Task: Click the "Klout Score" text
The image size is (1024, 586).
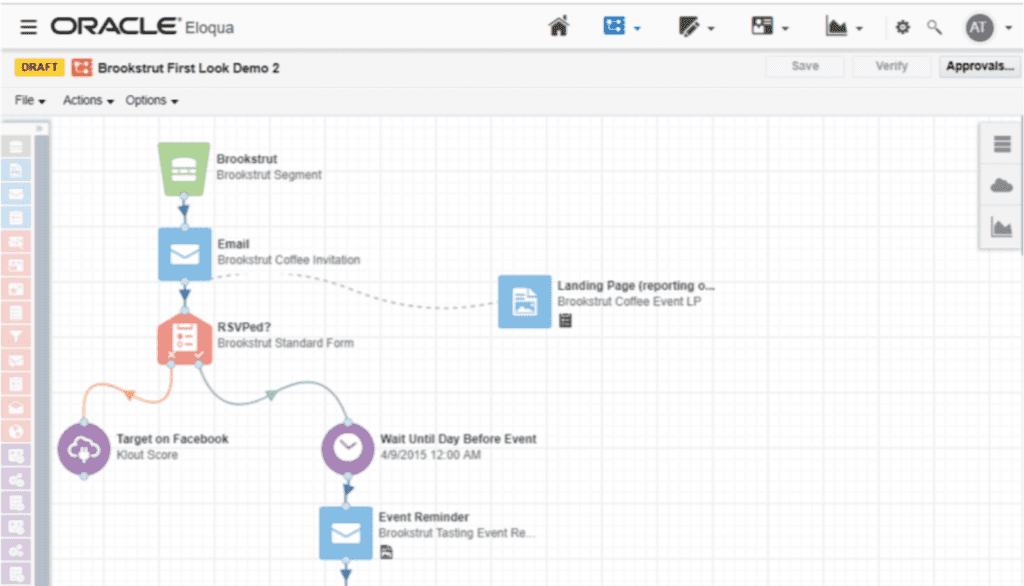Action: click(147, 455)
